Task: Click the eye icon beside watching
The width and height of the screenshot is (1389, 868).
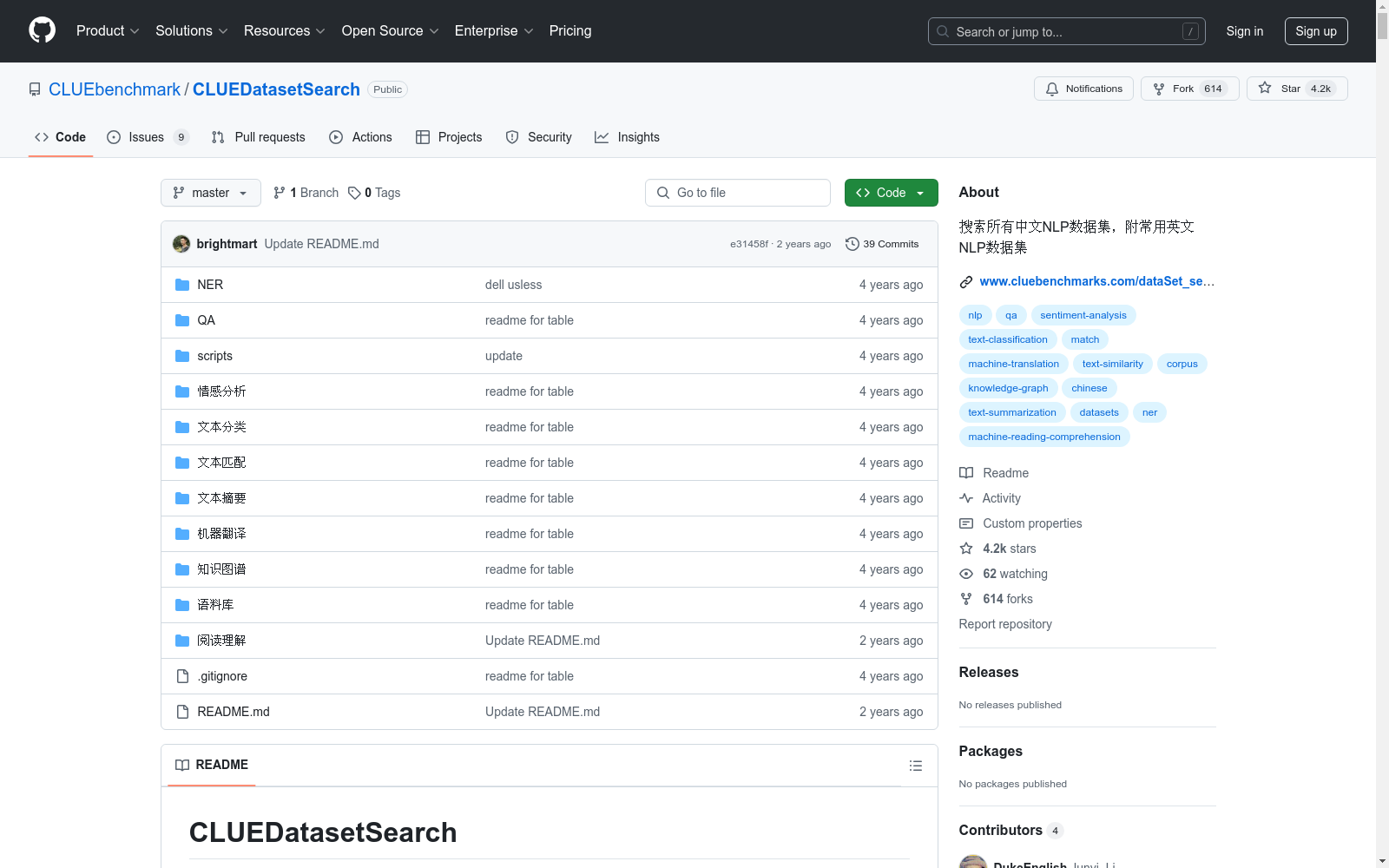Action: [966, 574]
